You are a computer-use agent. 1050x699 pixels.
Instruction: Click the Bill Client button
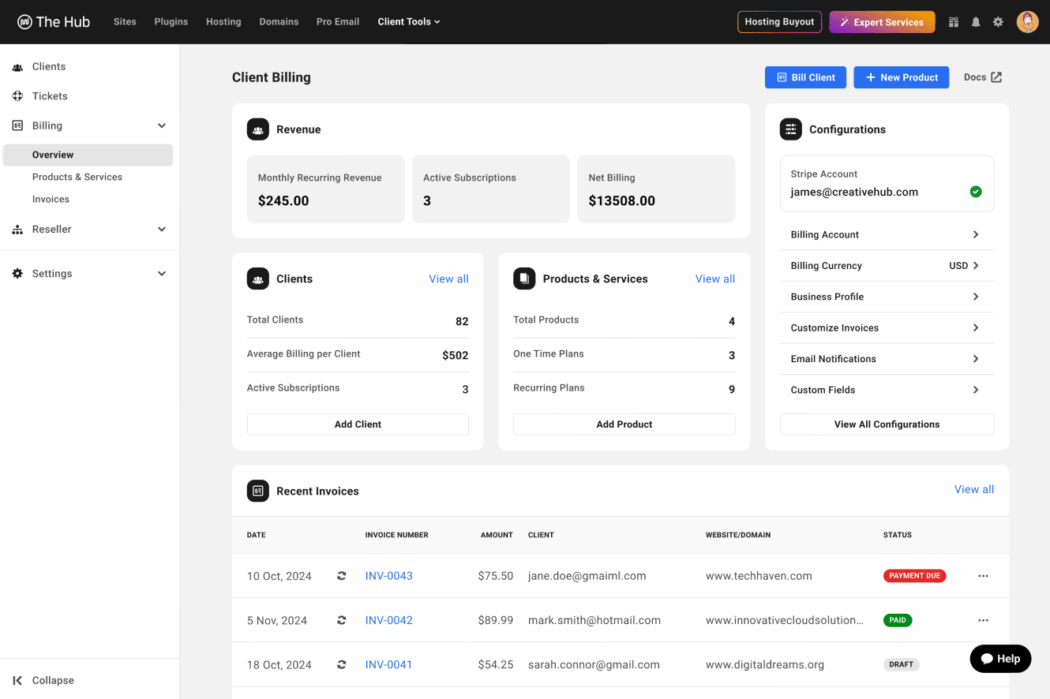click(x=805, y=77)
